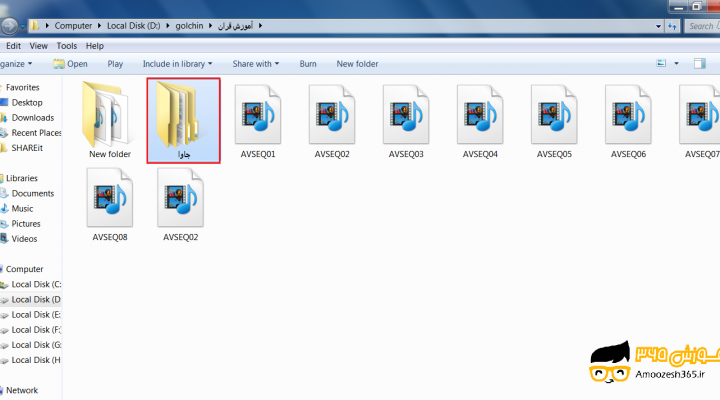Screen dimensions: 720x400
Task: Open the Tools menu
Action: [x=67, y=46]
